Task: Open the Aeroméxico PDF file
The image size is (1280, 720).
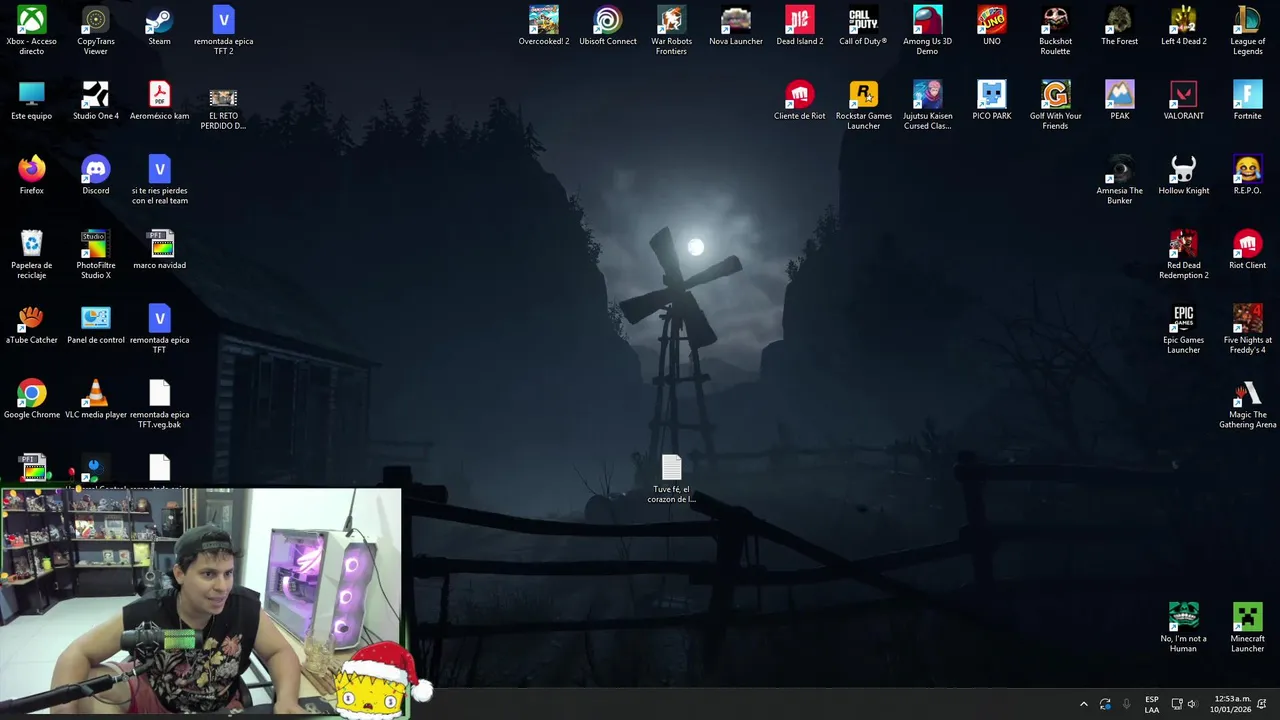Action: (x=159, y=94)
